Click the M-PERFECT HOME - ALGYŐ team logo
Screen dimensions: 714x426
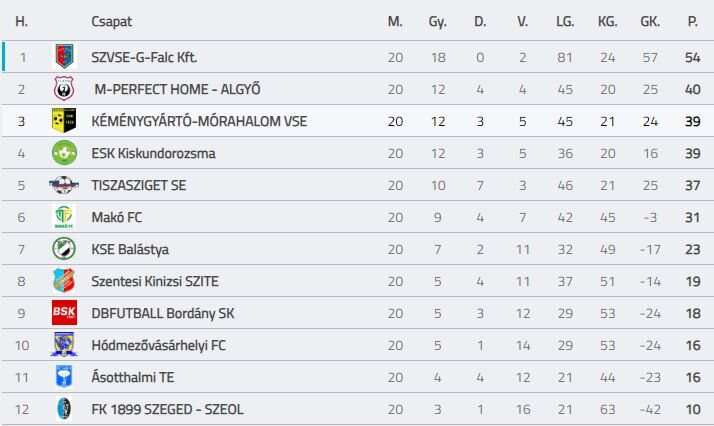[x=64, y=89]
